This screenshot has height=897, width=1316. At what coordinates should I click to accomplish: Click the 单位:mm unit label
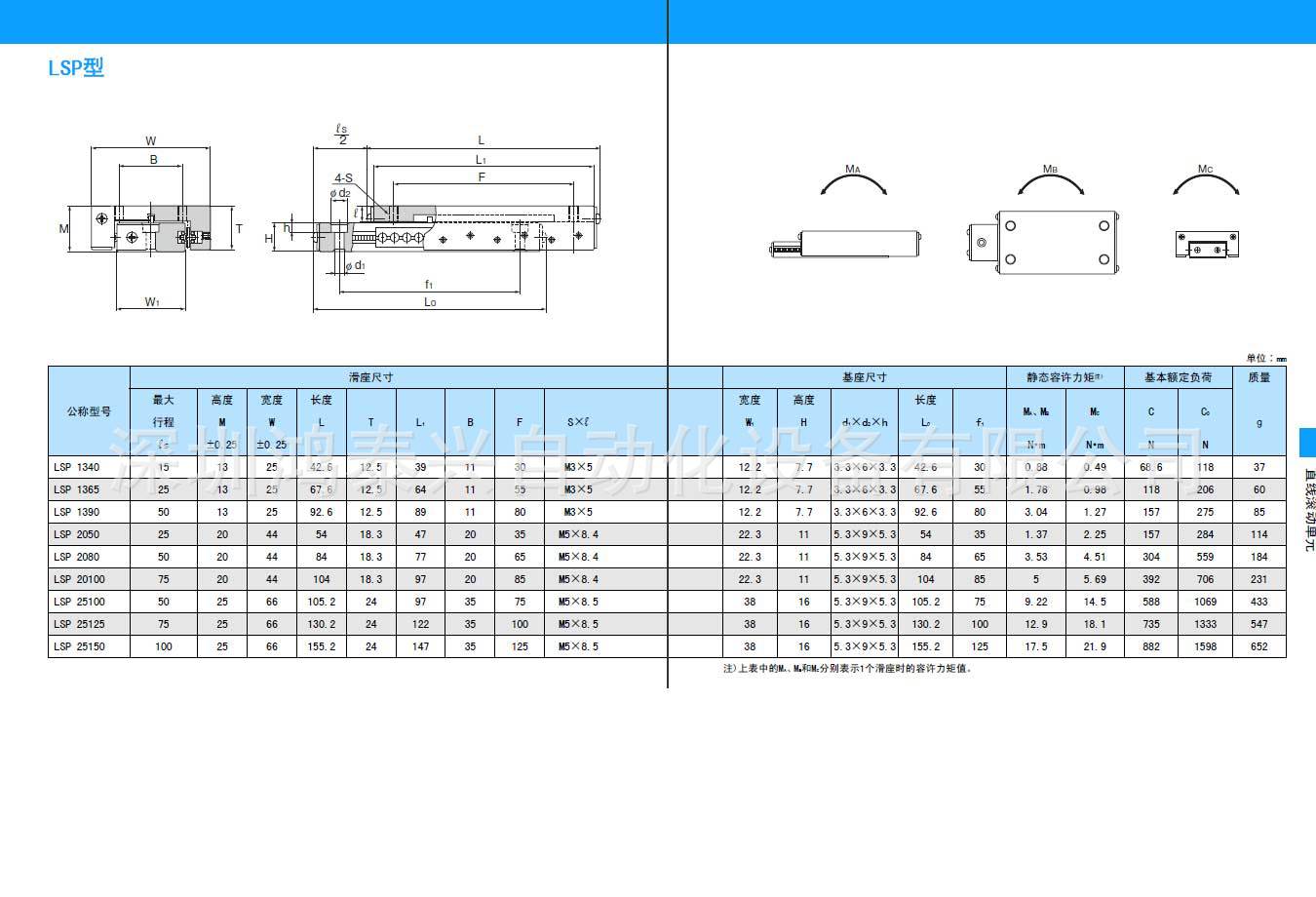[x=1266, y=359]
